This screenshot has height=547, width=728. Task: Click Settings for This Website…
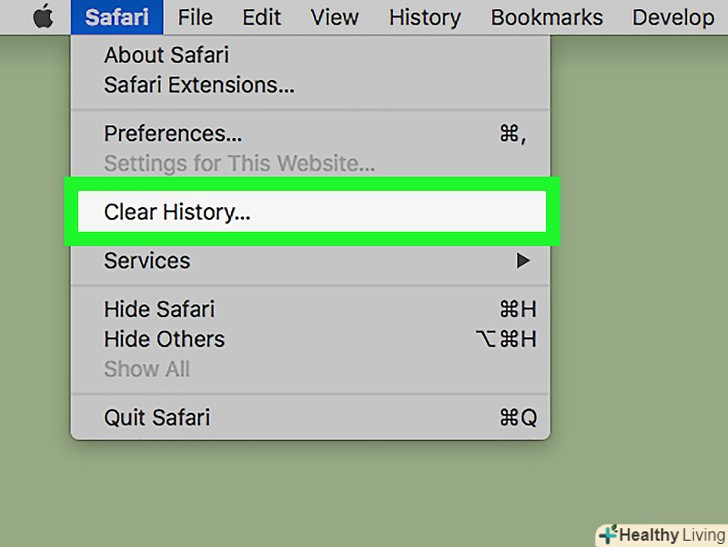click(239, 163)
